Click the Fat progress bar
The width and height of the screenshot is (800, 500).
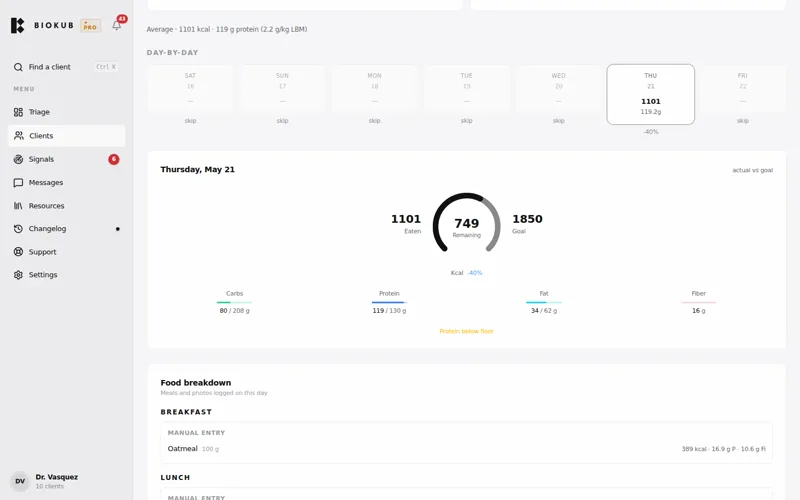(544, 303)
